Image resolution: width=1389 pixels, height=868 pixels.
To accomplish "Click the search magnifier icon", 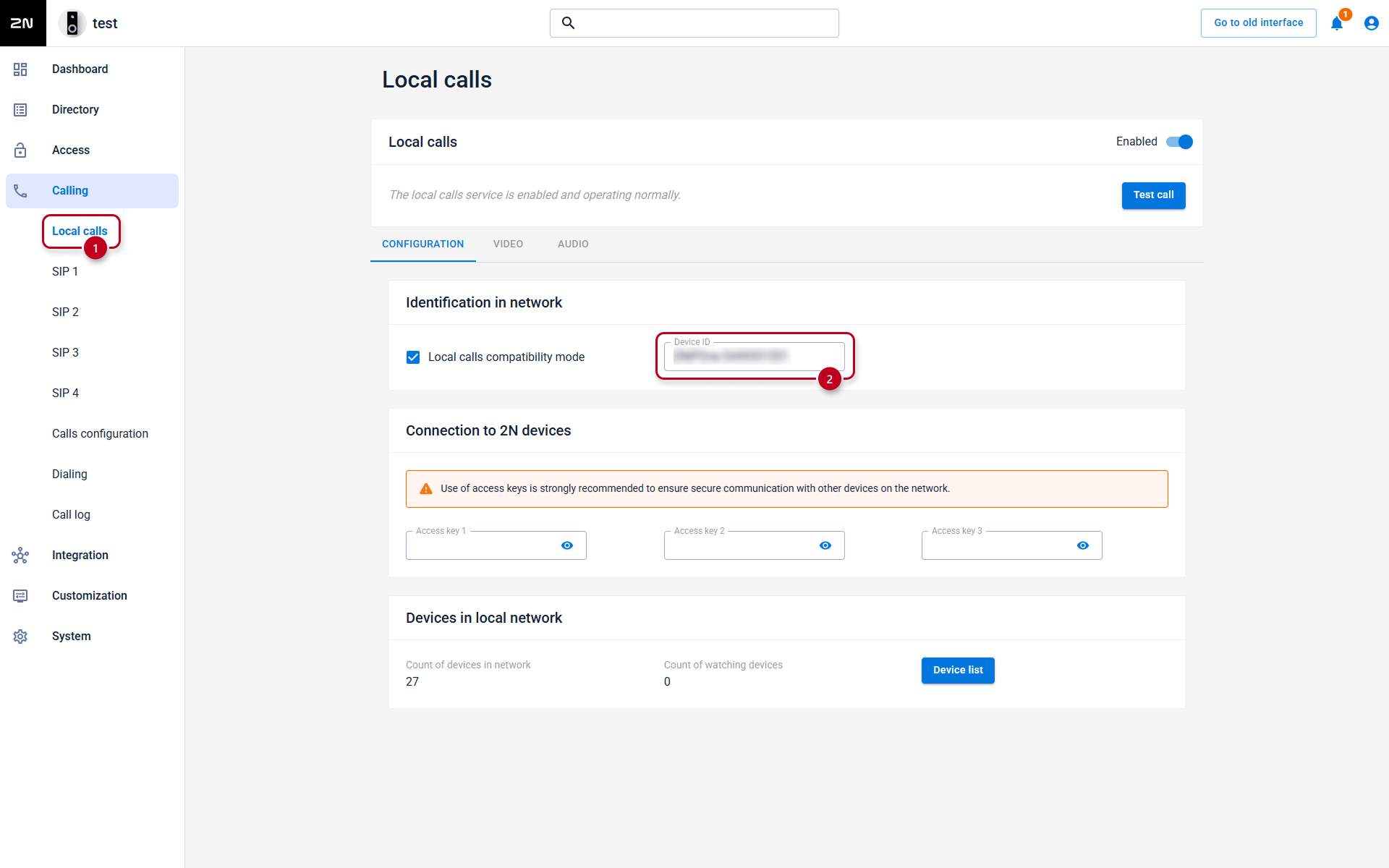I will 569,23.
